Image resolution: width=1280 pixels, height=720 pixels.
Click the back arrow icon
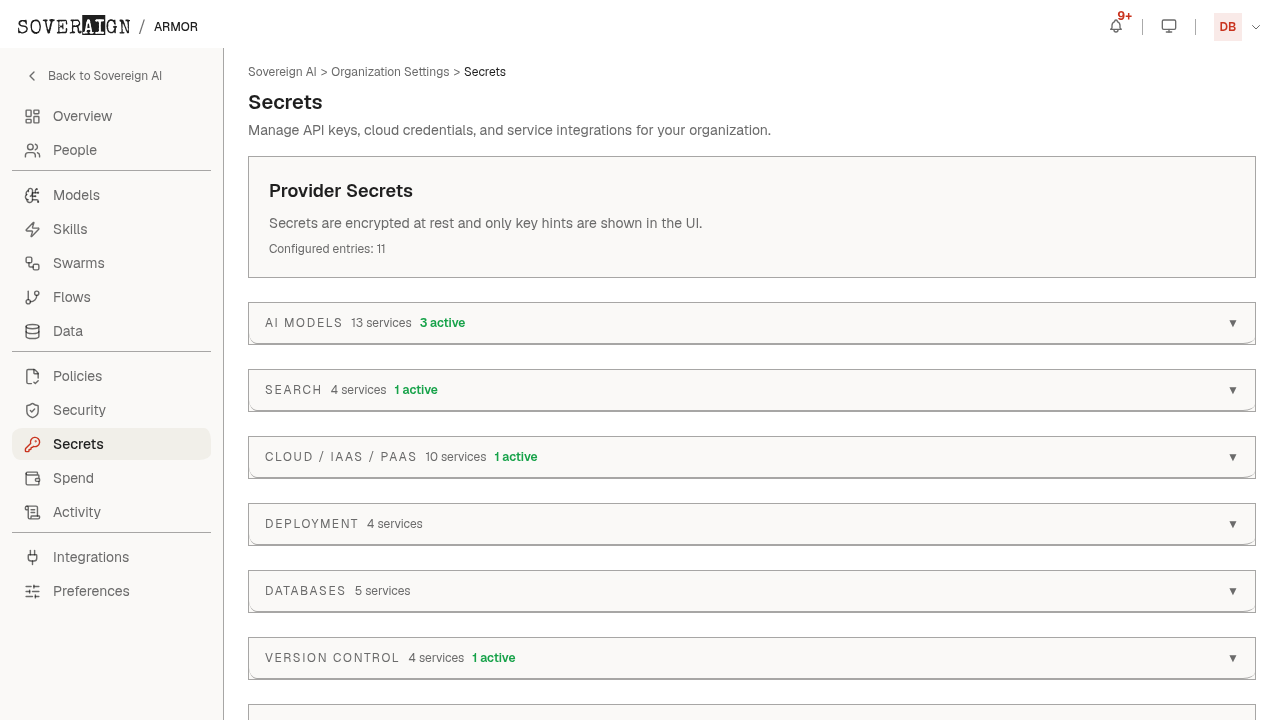click(x=32, y=76)
